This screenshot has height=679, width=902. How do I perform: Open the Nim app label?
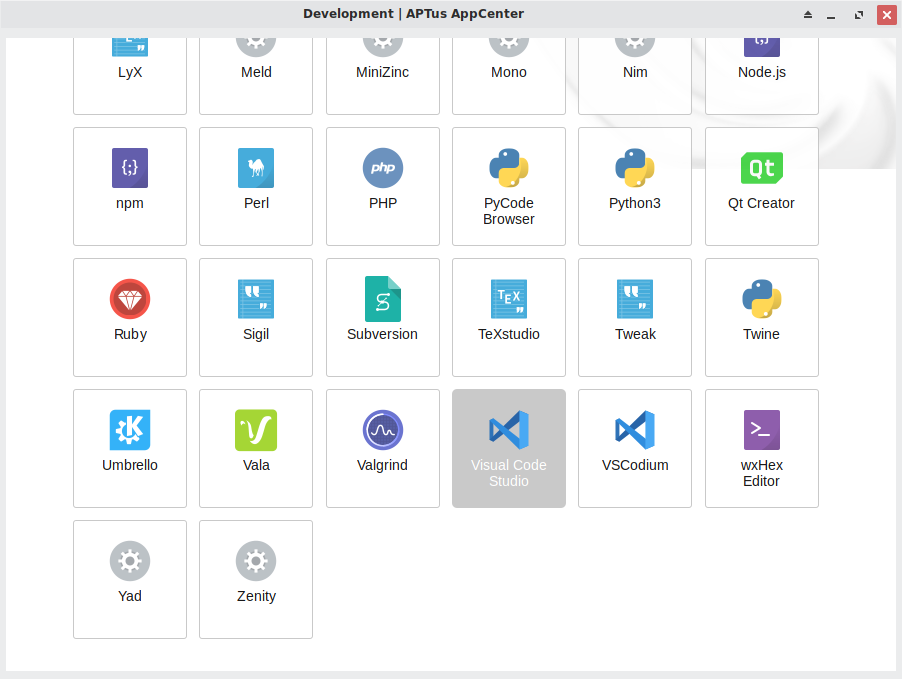point(635,72)
